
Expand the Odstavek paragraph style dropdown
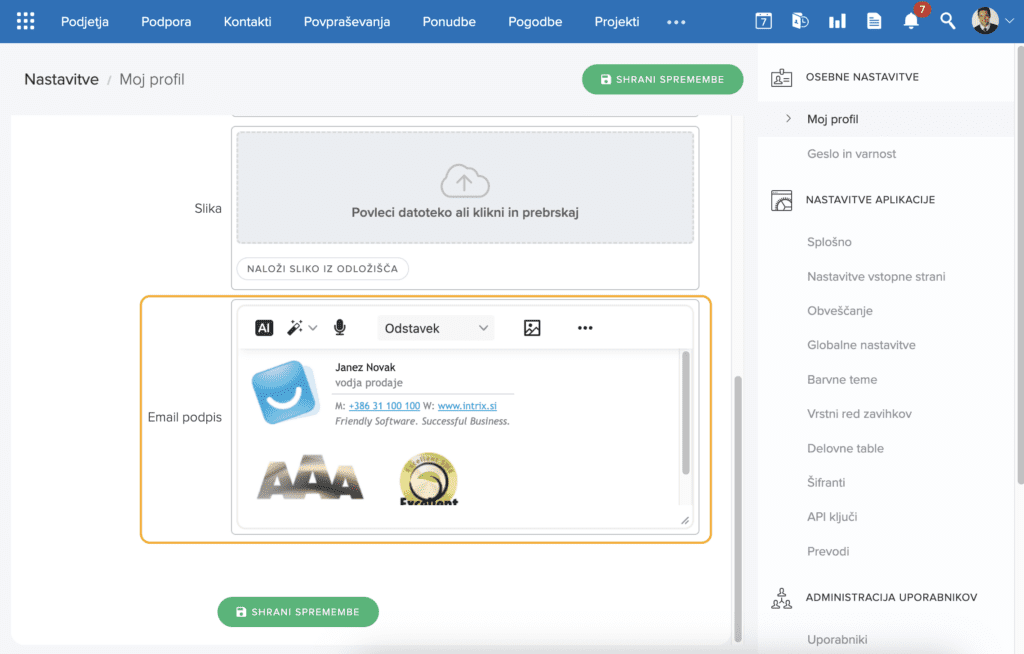pyautogui.click(x=436, y=327)
